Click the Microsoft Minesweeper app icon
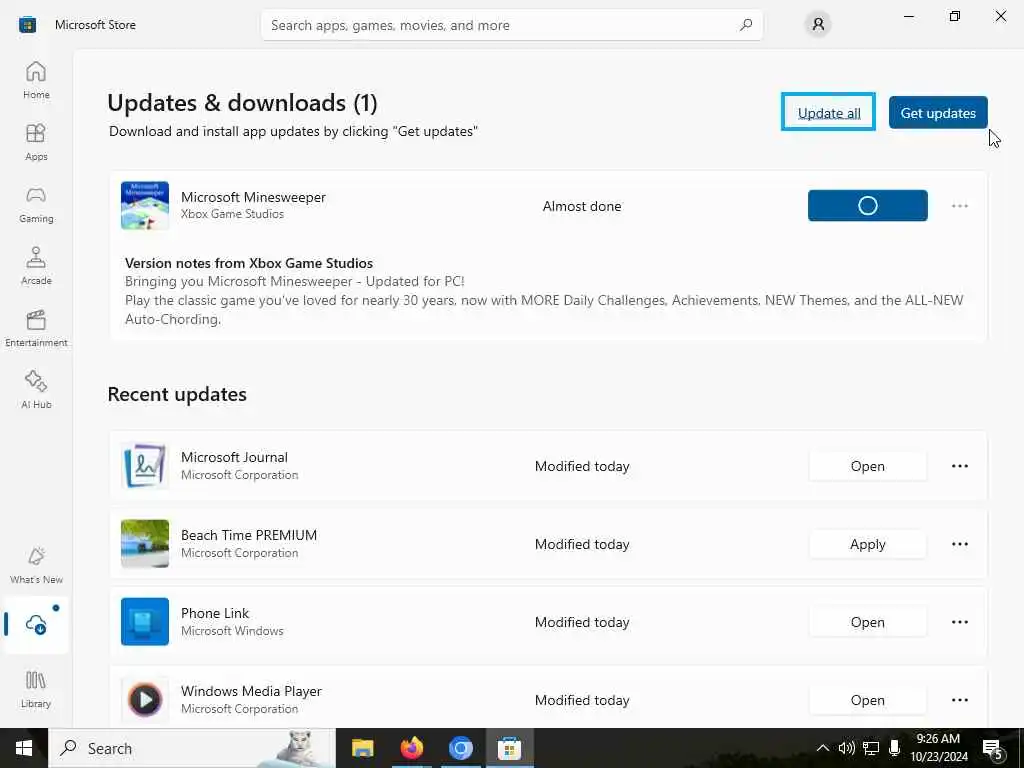Viewport: 1024px width, 768px height. [x=145, y=206]
